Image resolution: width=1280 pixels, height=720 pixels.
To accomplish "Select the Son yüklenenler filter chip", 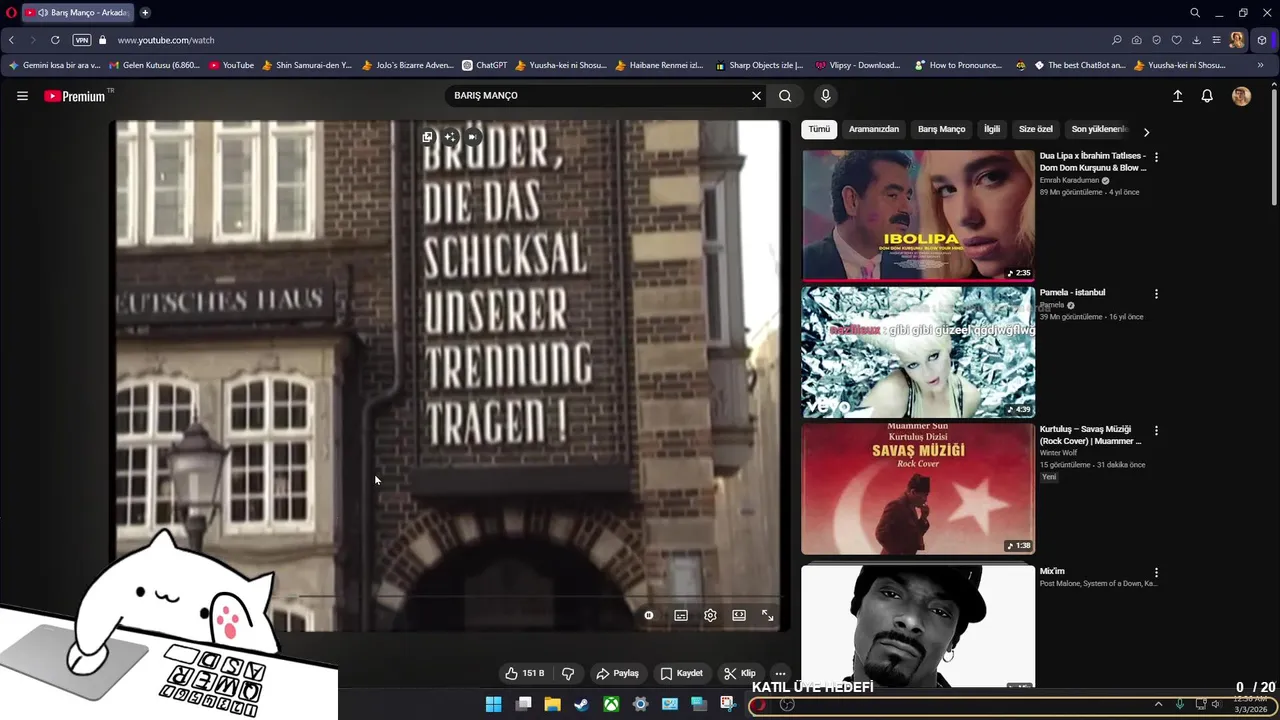I will click(x=1099, y=129).
